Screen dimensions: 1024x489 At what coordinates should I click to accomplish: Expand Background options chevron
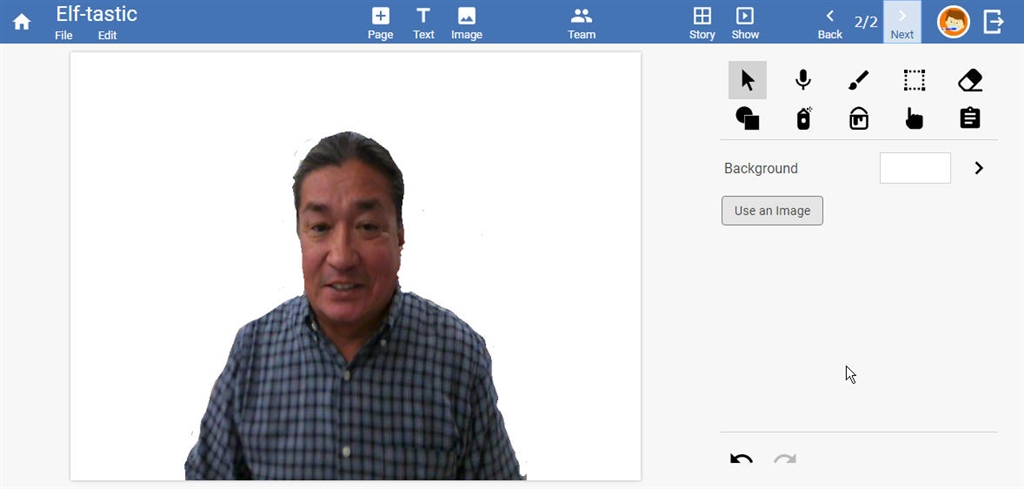[x=978, y=168]
